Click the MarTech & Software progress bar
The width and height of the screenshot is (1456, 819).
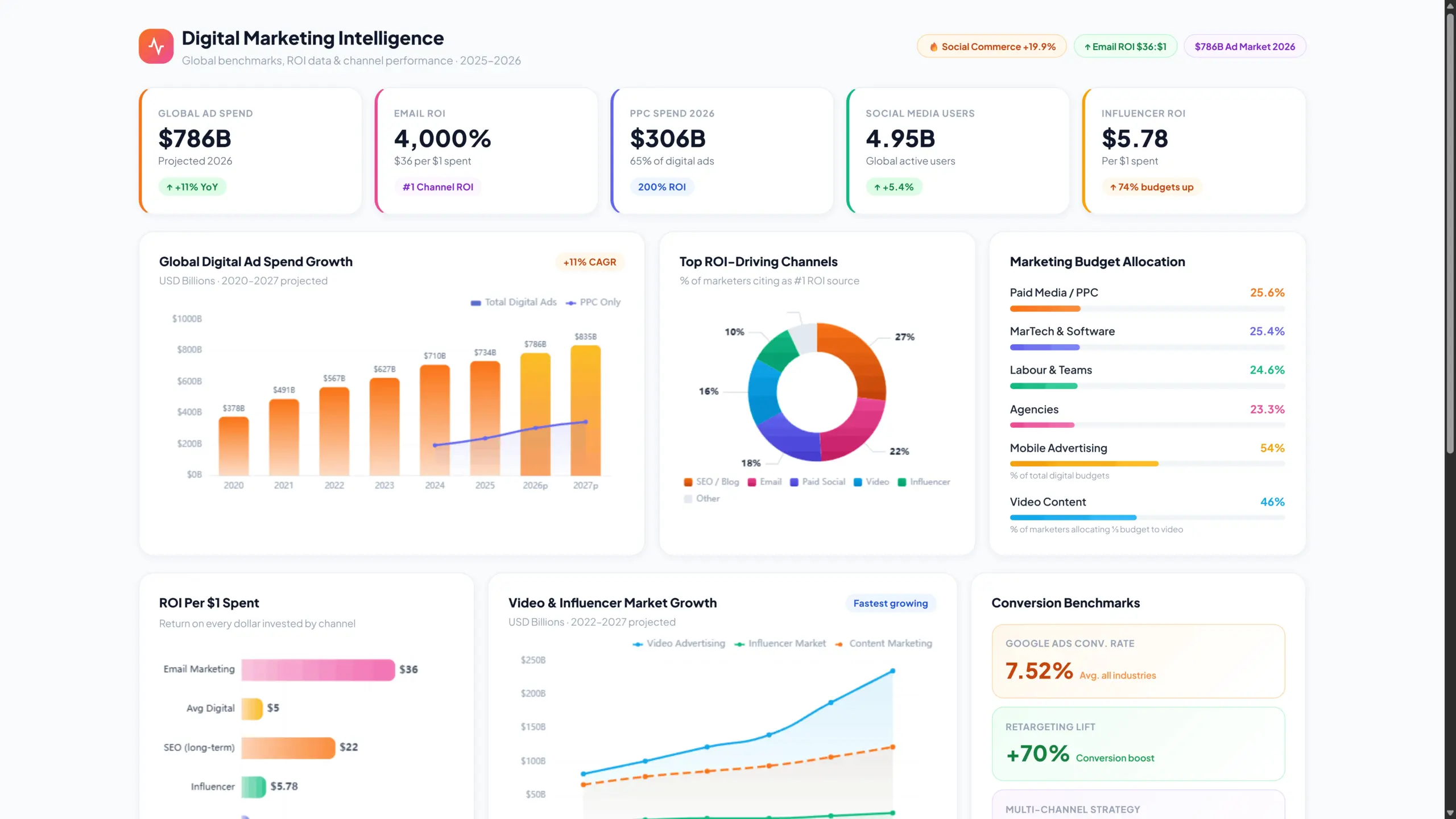click(1147, 348)
